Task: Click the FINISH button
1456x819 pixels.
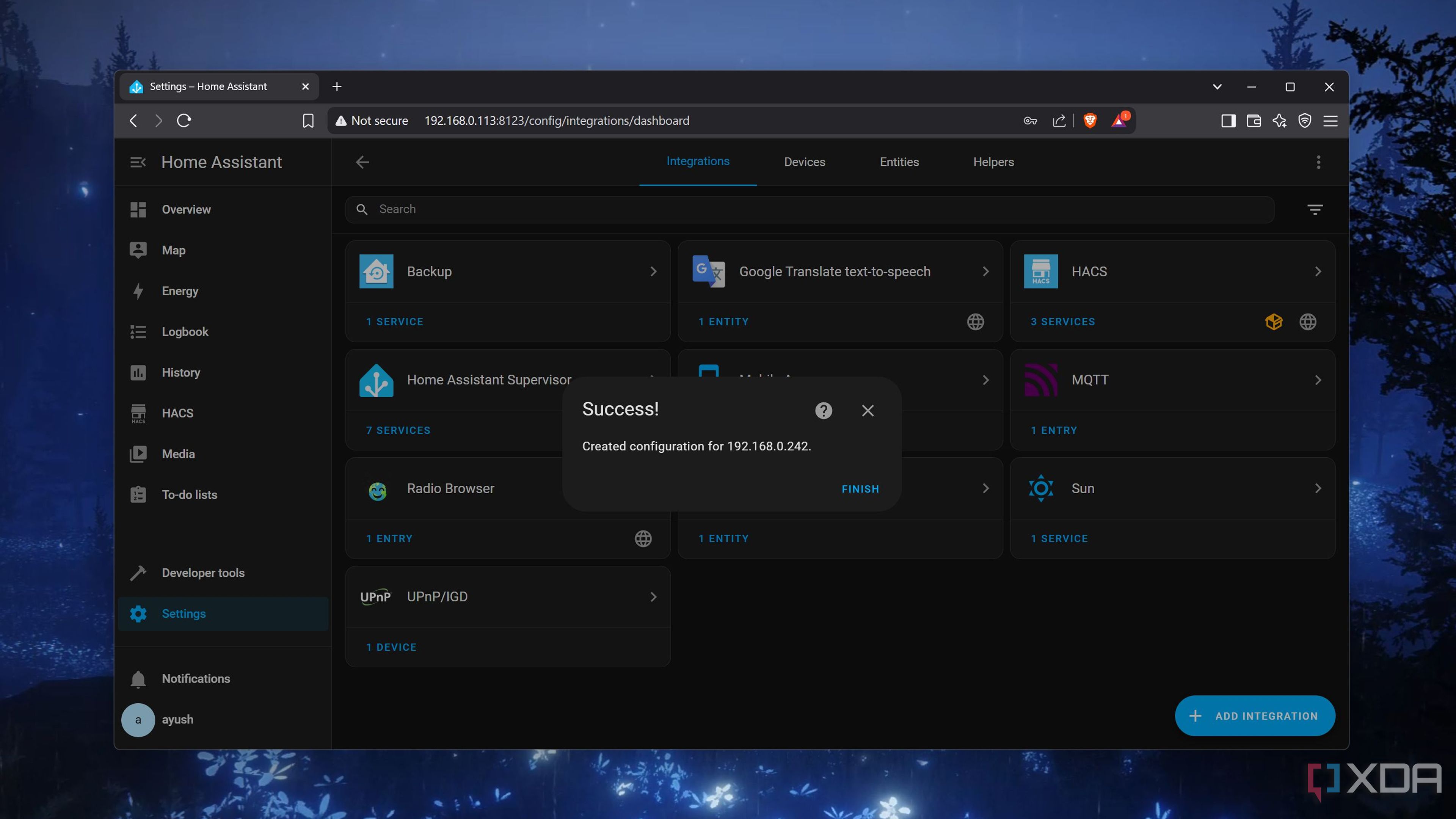Action: click(860, 489)
